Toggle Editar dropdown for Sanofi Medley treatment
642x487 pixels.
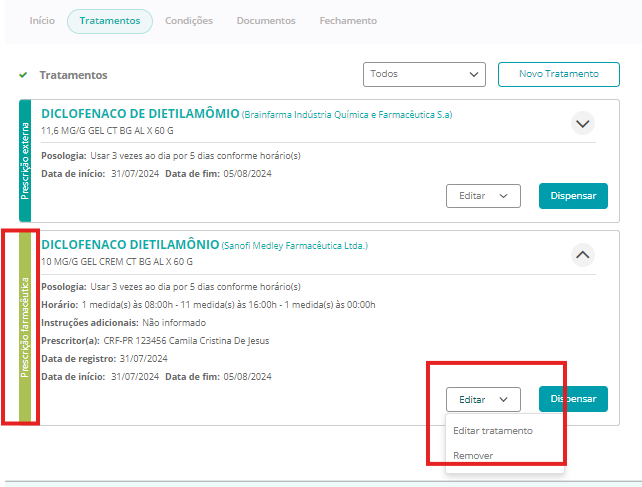tap(483, 399)
